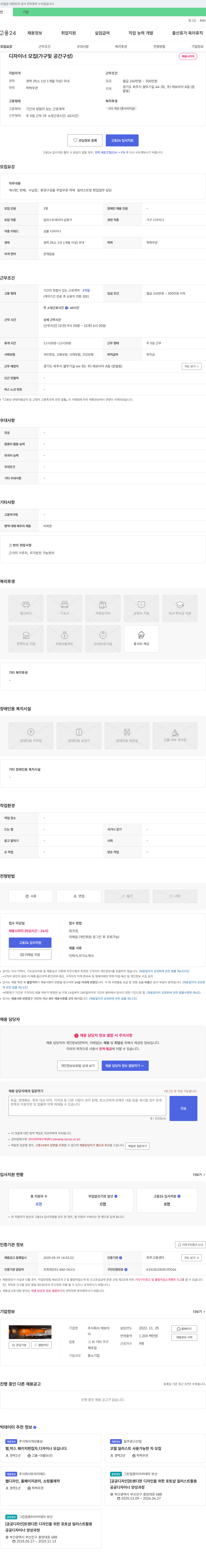Select the 모집요강 section tab
The width and height of the screenshot is (206, 1568).
coord(6,46)
